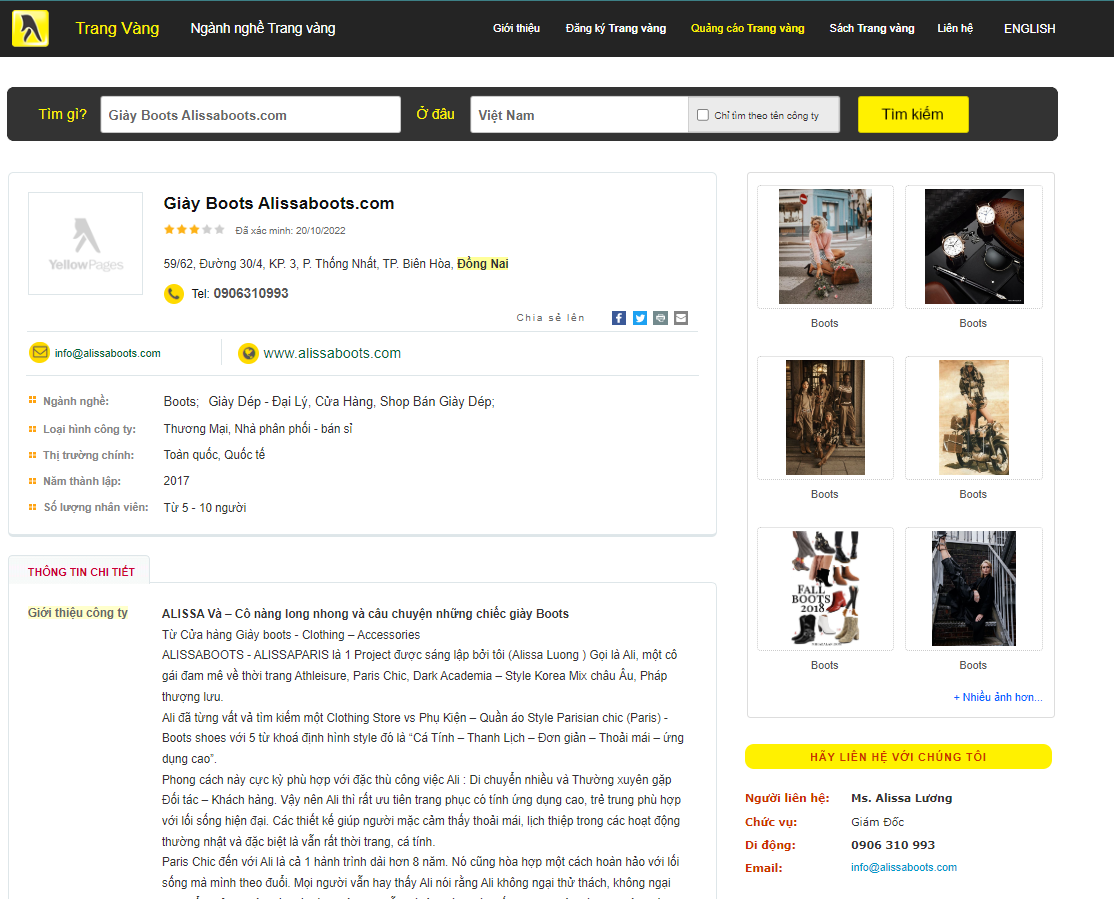Click 'Từ 5 - 10 người' employee count
Image resolution: width=1114 pixels, height=899 pixels.
pos(205,507)
